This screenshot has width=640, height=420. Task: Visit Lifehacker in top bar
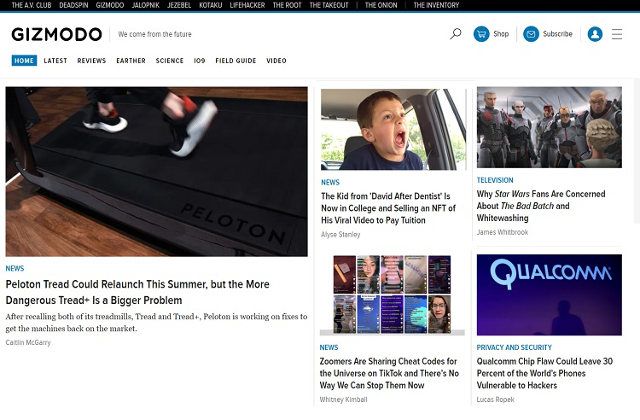247,5
